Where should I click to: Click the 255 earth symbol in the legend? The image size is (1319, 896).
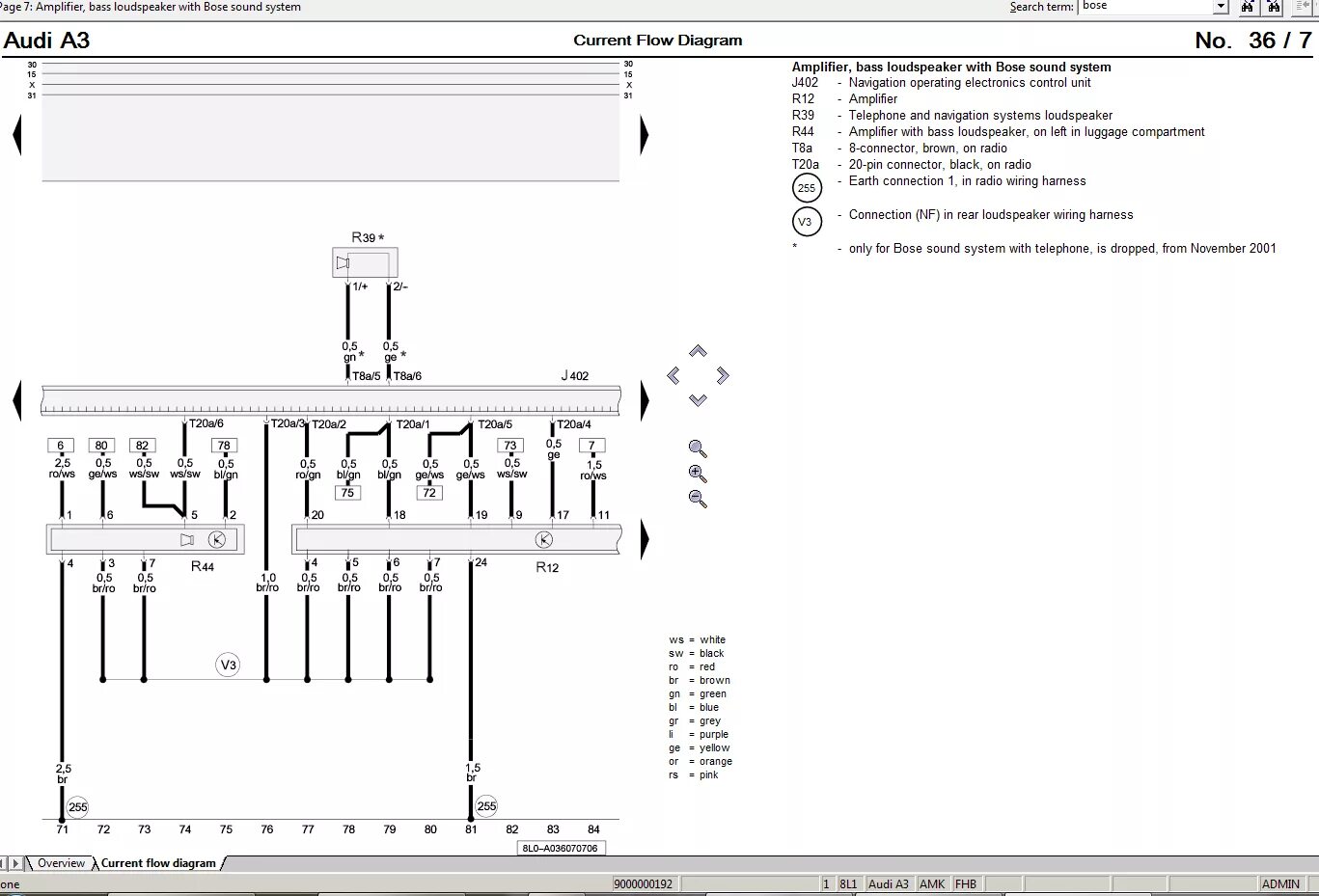point(807,188)
